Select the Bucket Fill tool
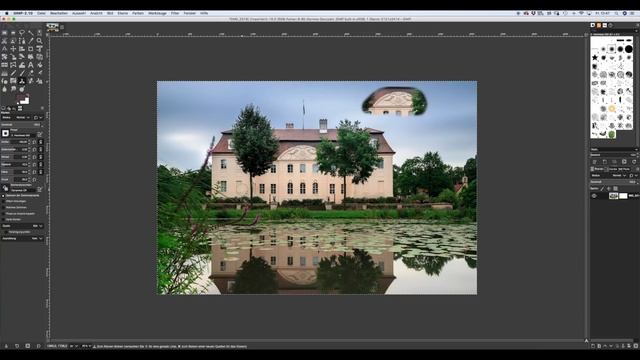Image resolution: width=640 pixels, height=360 pixels. tap(40, 64)
